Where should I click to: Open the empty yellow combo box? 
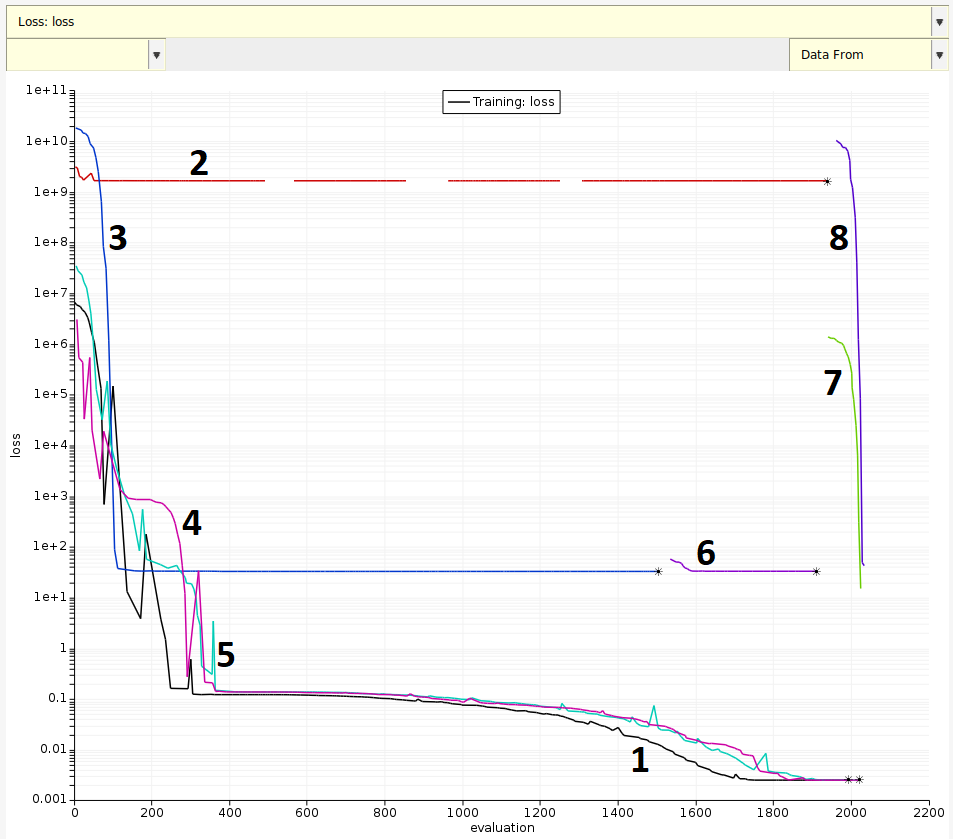point(77,54)
